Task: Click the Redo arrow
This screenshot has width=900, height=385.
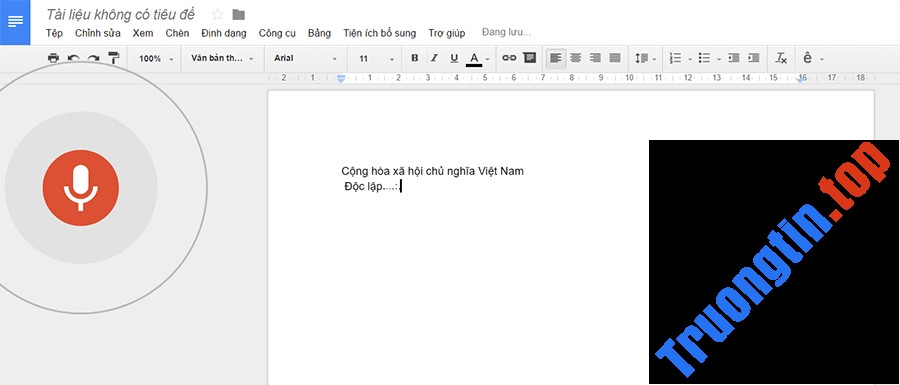Action: tap(94, 58)
